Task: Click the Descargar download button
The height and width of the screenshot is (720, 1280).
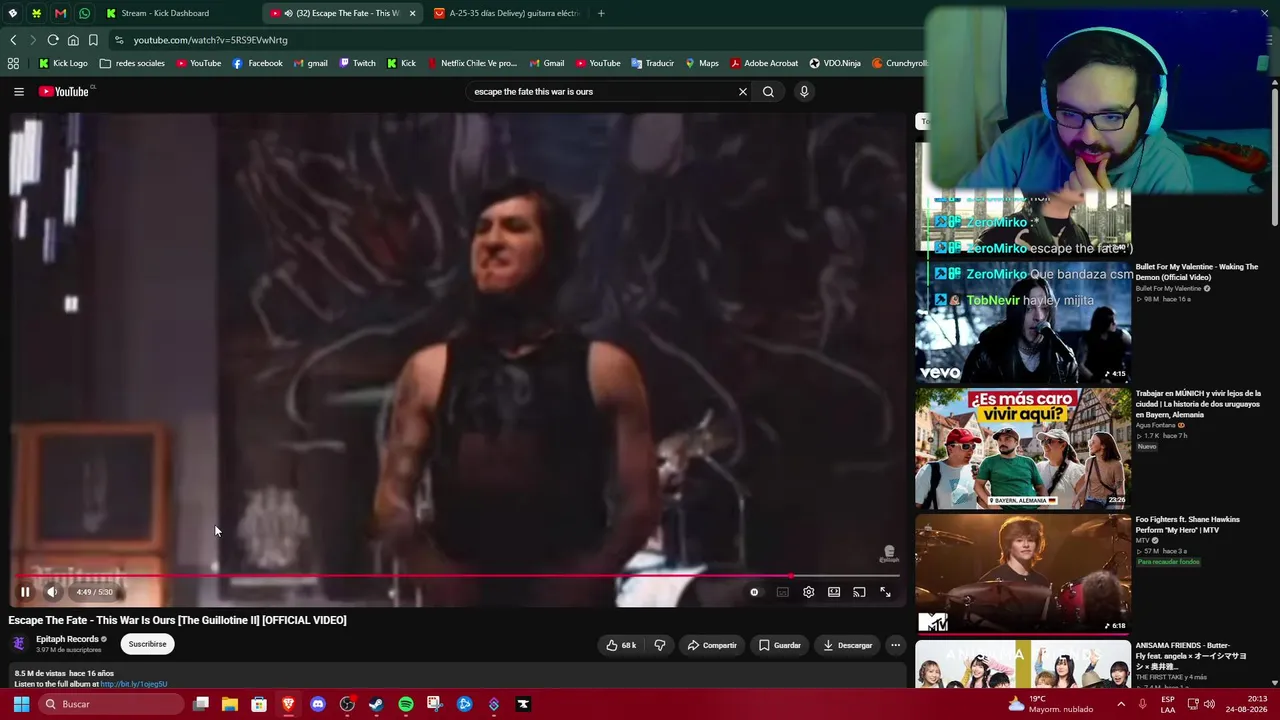Action: pos(848,645)
